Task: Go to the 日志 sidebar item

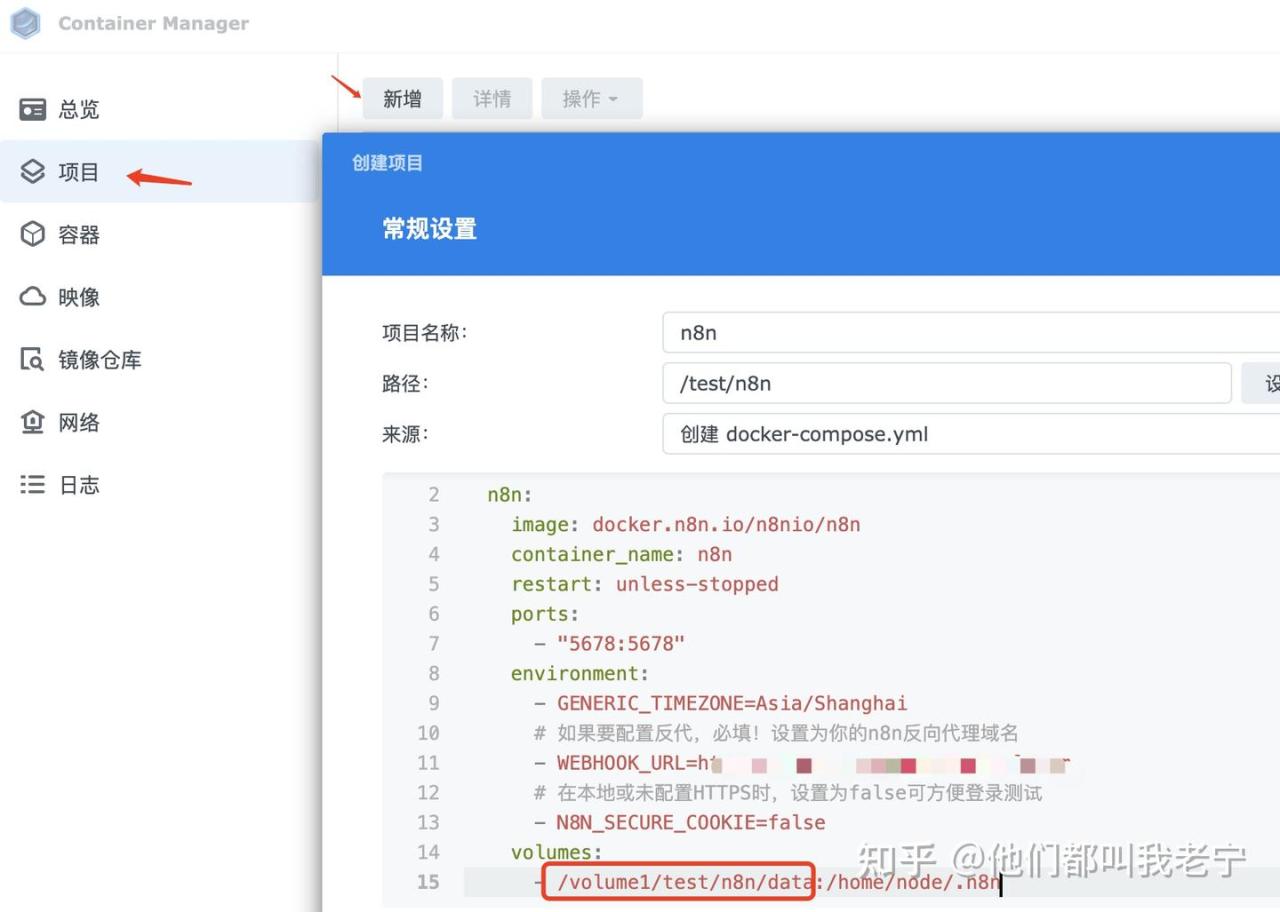Action: pos(79,485)
